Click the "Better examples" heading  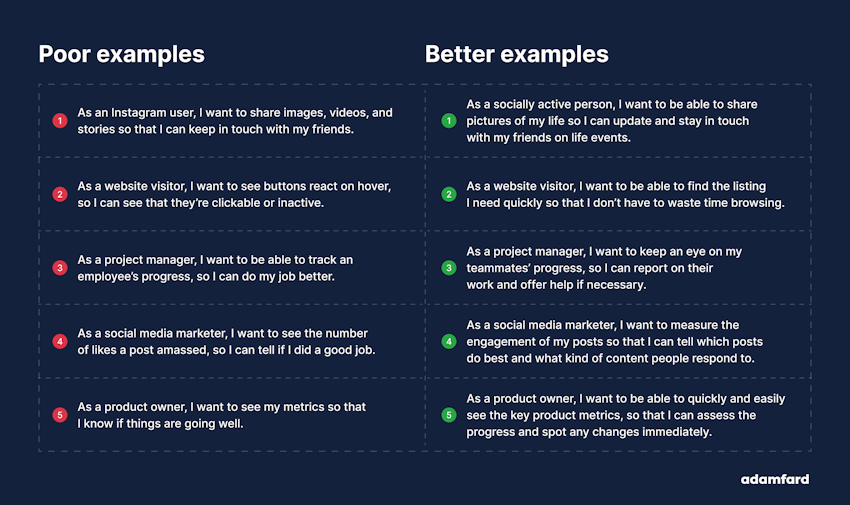[x=516, y=54]
